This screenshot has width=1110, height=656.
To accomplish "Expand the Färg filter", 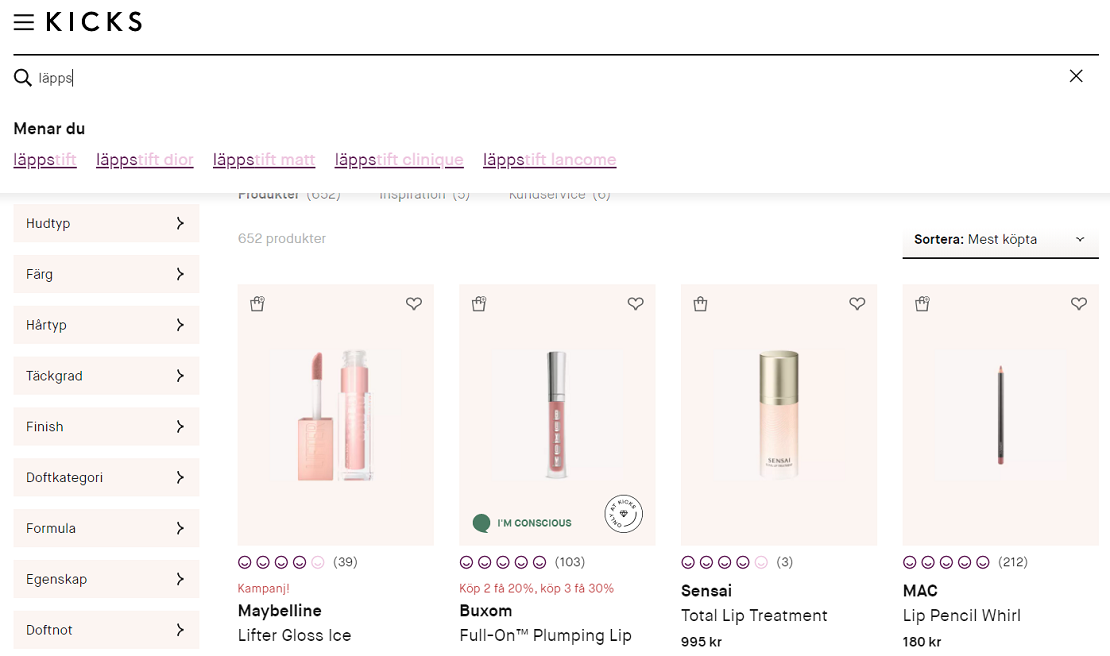I will click(106, 274).
